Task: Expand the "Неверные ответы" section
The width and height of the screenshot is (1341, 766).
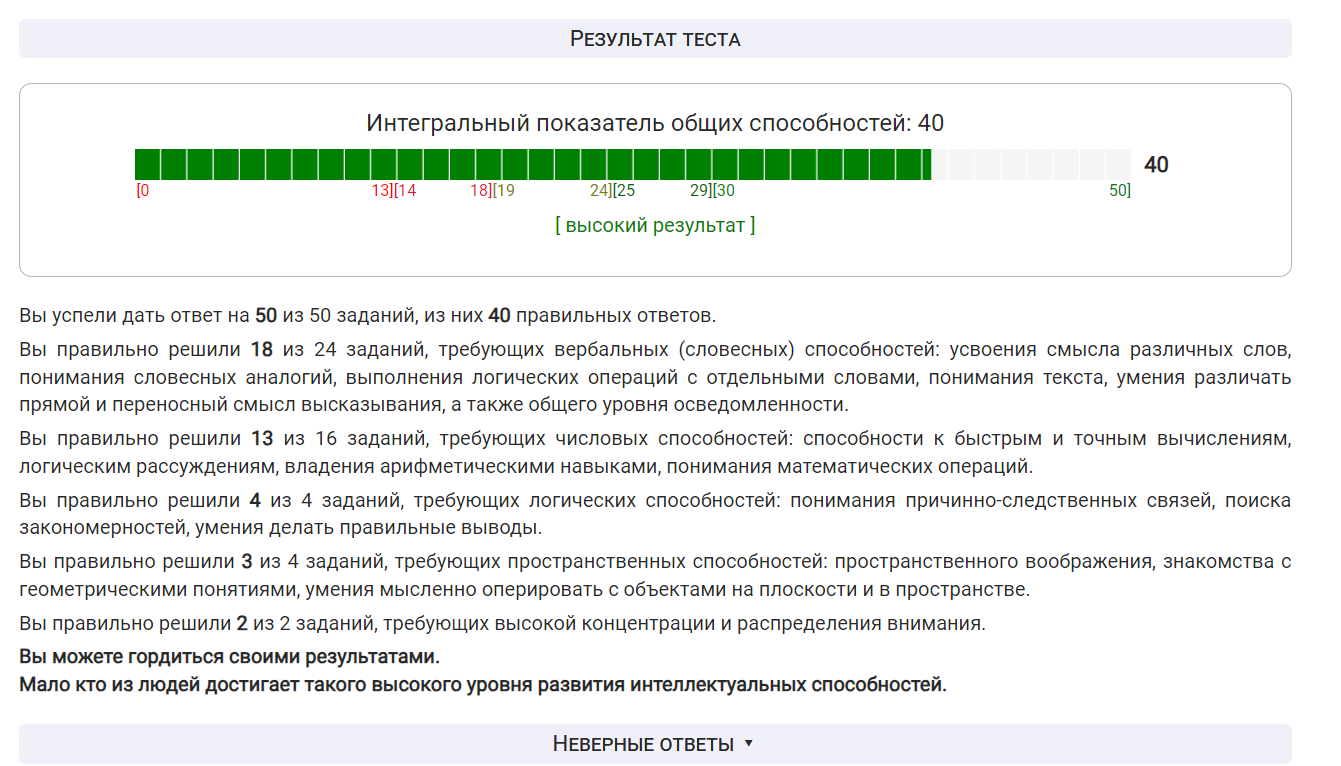Action: pyautogui.click(x=643, y=744)
